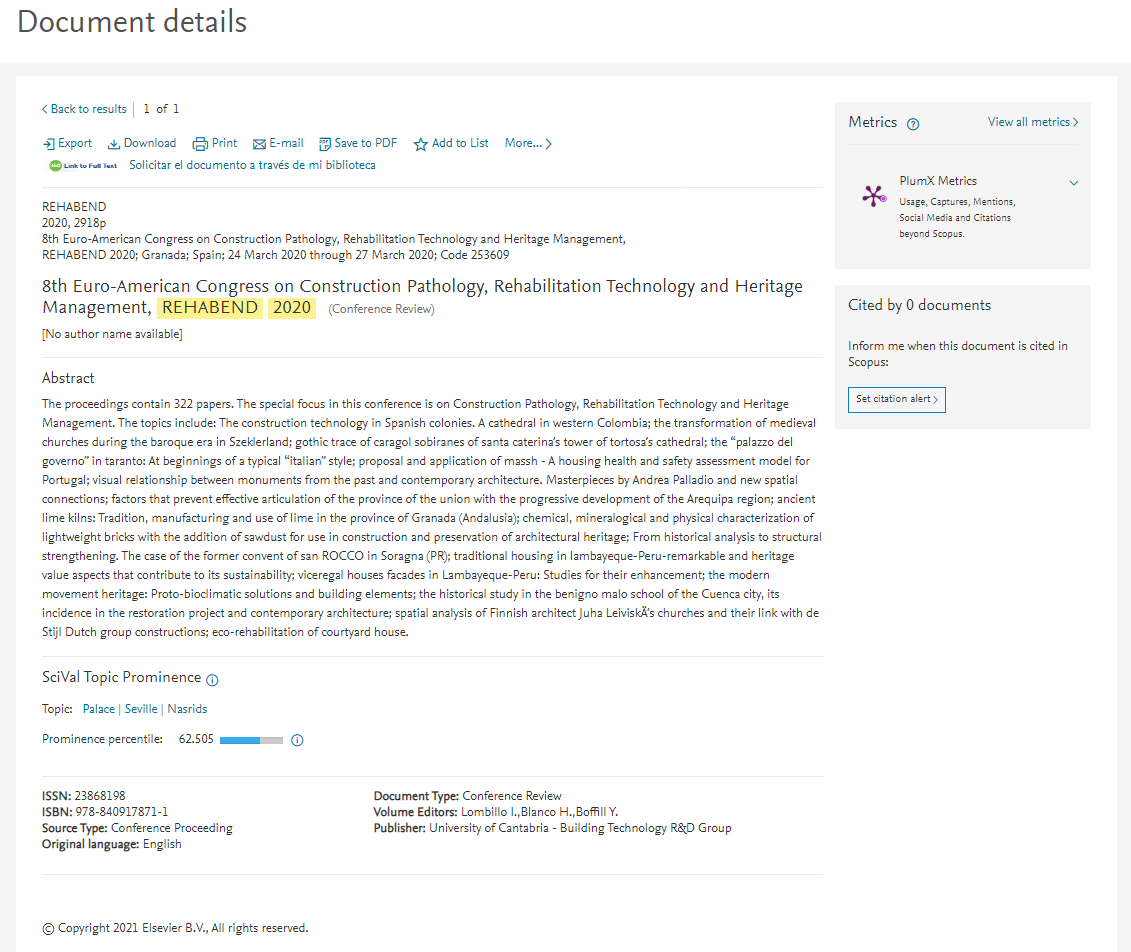Click the Save to PDF icon

325,144
